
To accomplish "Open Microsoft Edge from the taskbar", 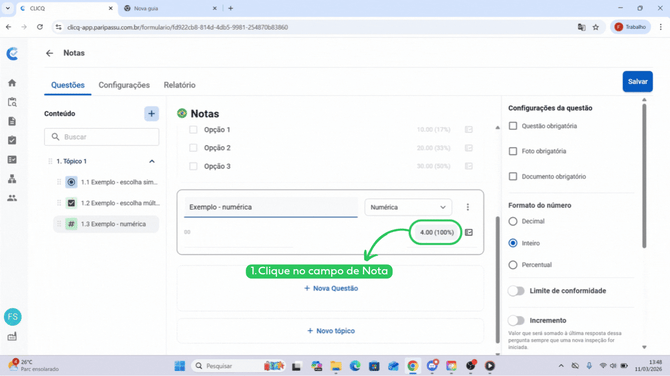I will (355, 366).
